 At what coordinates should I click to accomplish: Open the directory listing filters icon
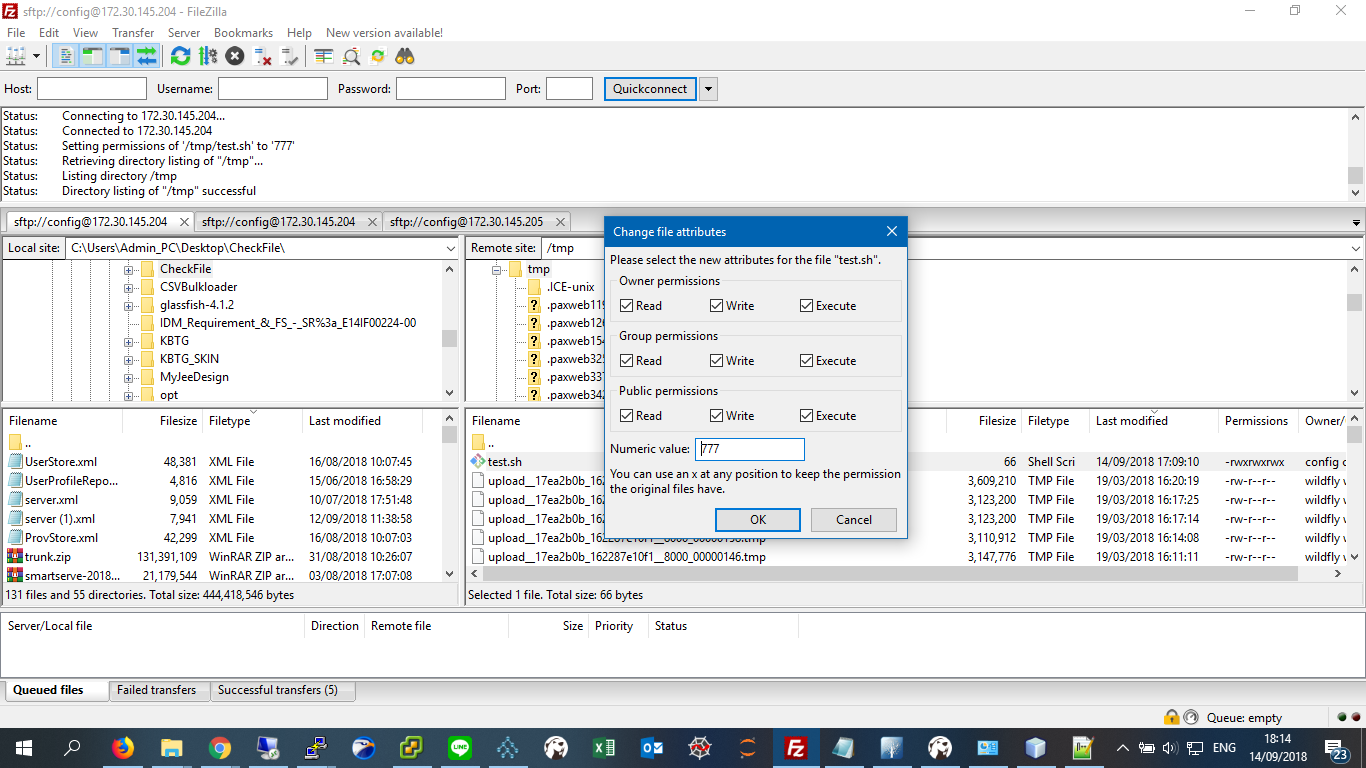click(323, 57)
